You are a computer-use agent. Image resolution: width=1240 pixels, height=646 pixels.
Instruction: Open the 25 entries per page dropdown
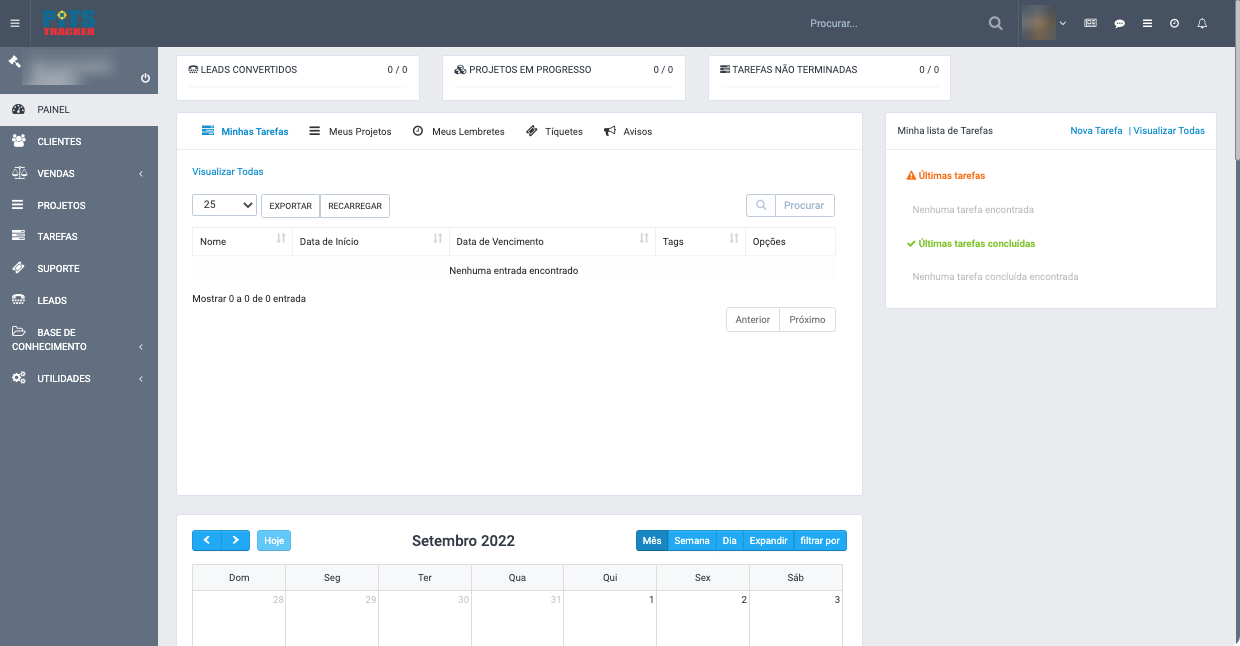224,205
